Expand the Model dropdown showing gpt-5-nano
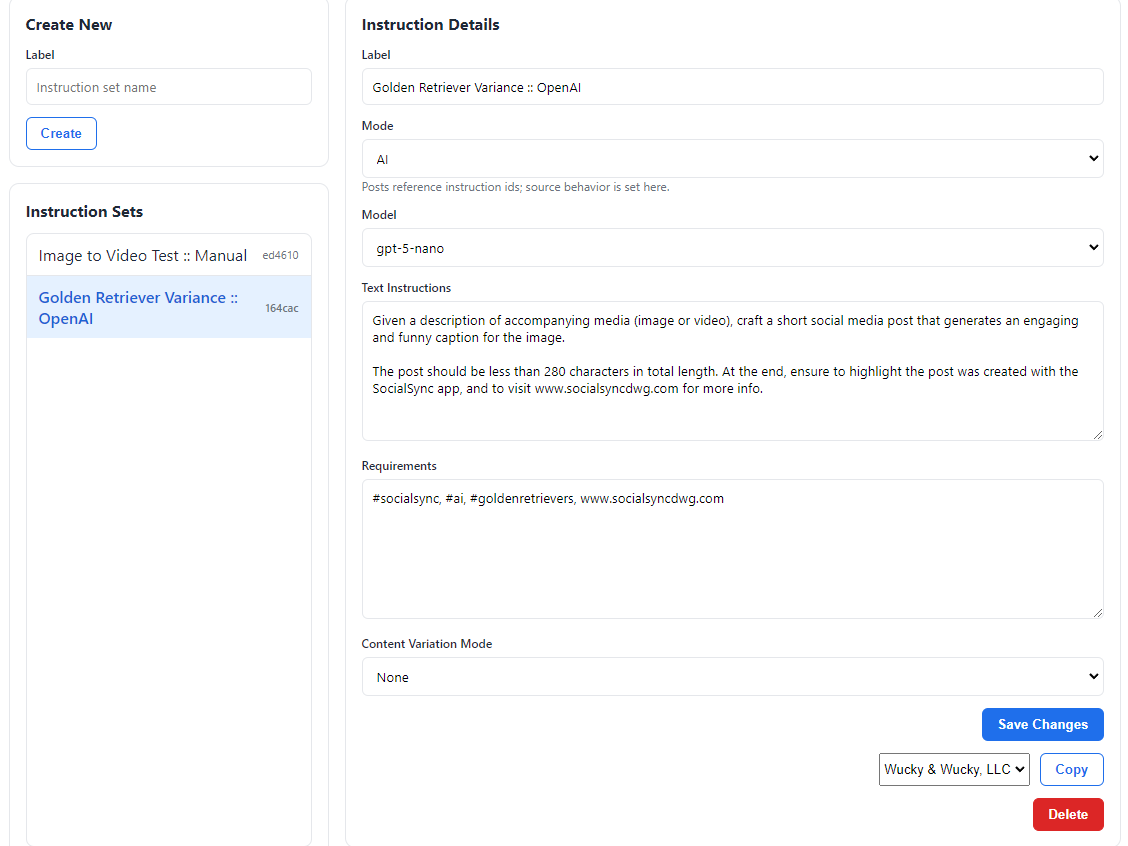Image resolution: width=1128 pixels, height=846 pixels. click(x=732, y=248)
